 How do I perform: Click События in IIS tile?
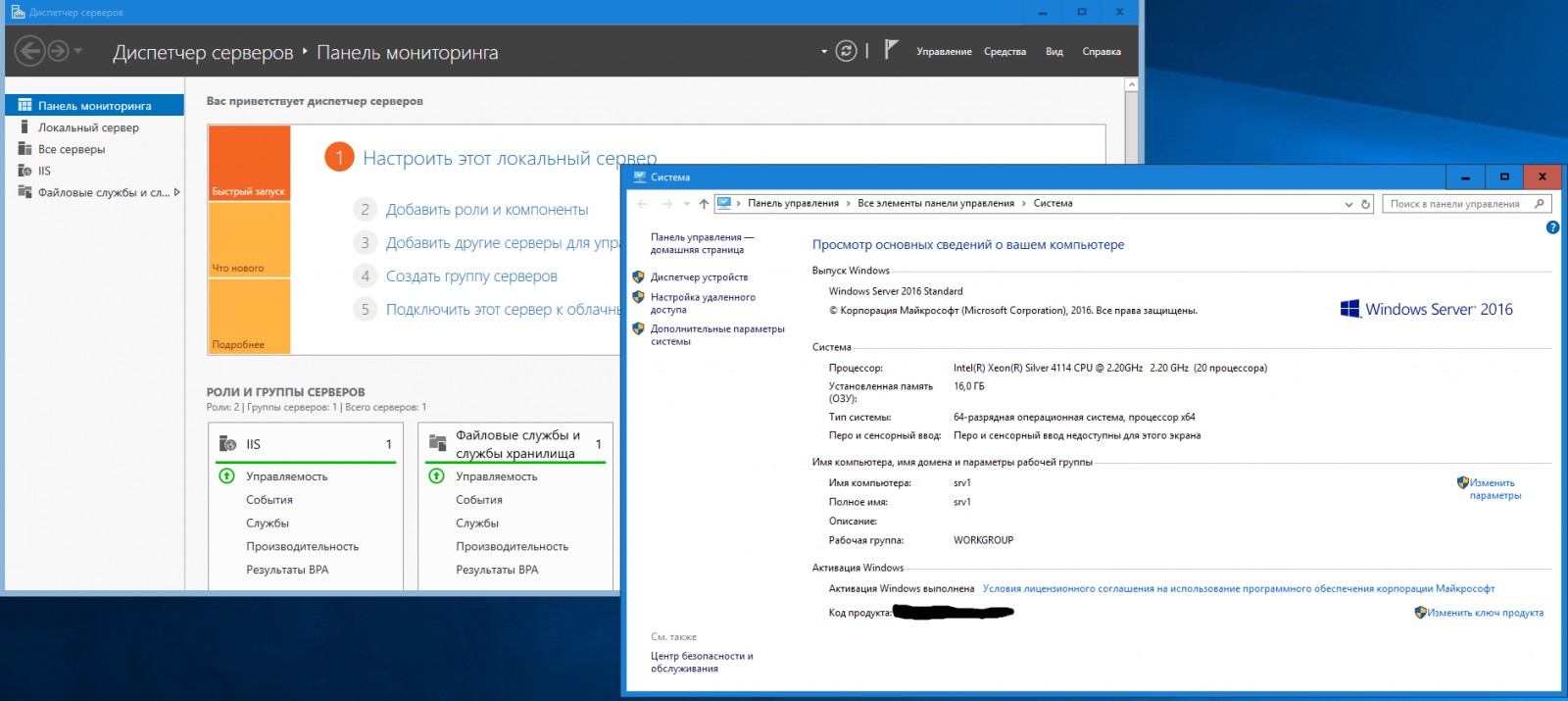click(x=269, y=500)
